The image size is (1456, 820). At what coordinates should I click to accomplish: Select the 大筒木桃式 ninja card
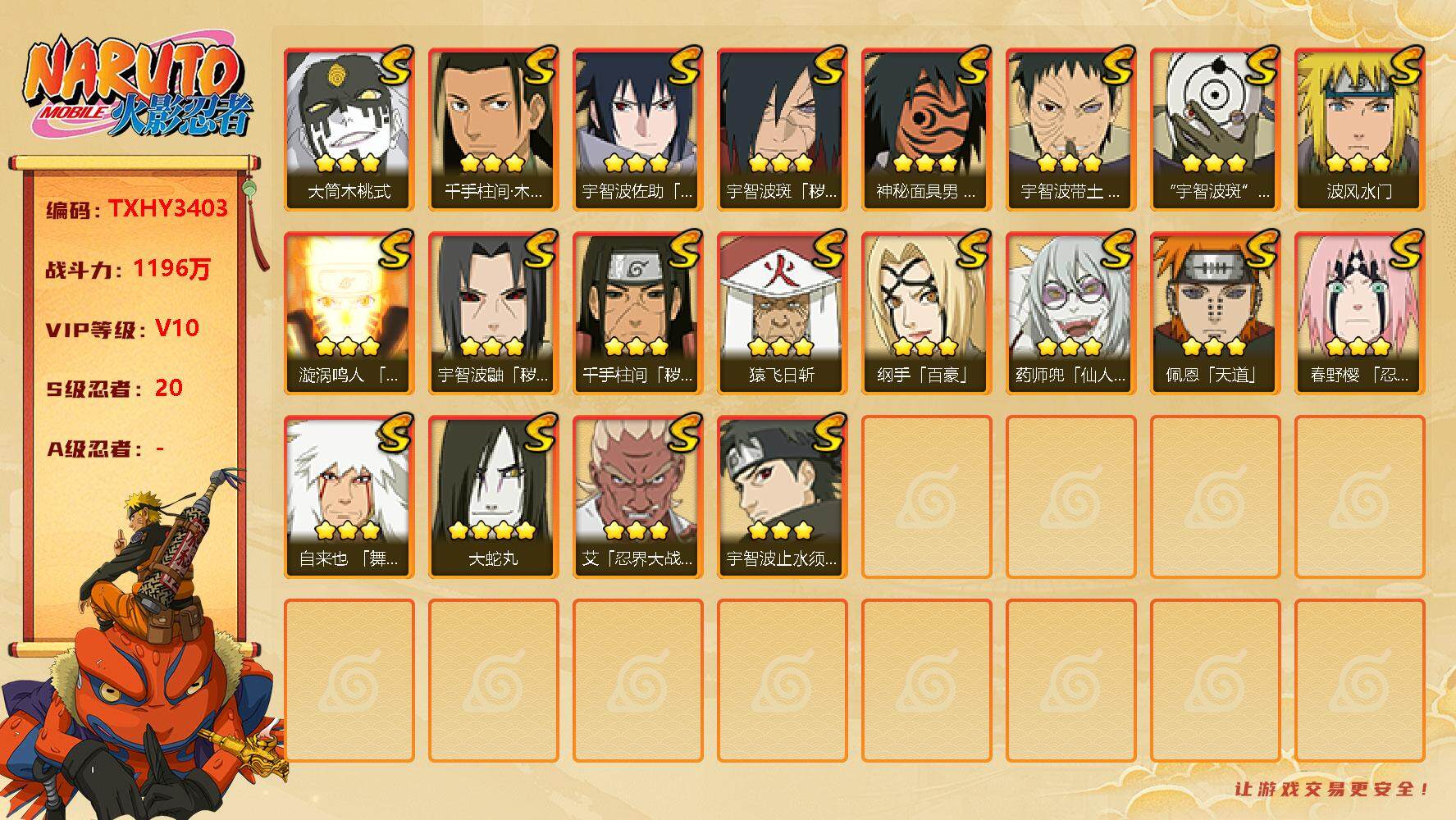349,130
